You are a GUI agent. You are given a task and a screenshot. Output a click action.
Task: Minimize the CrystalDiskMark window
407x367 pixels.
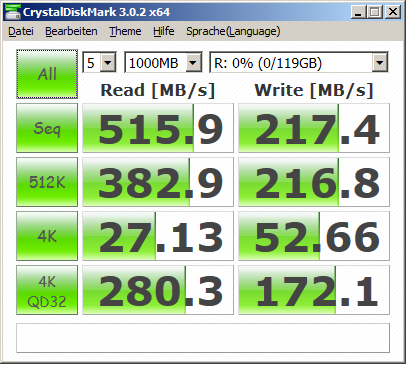358,12
